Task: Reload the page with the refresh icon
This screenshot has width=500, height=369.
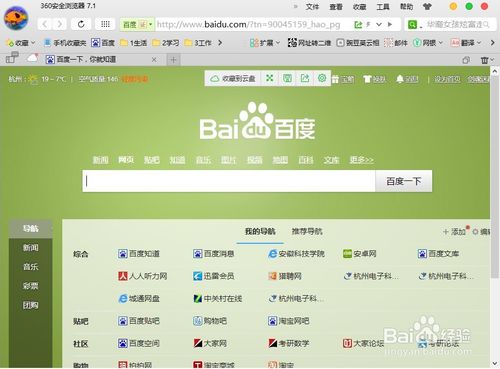Action: pyautogui.click(x=81, y=24)
